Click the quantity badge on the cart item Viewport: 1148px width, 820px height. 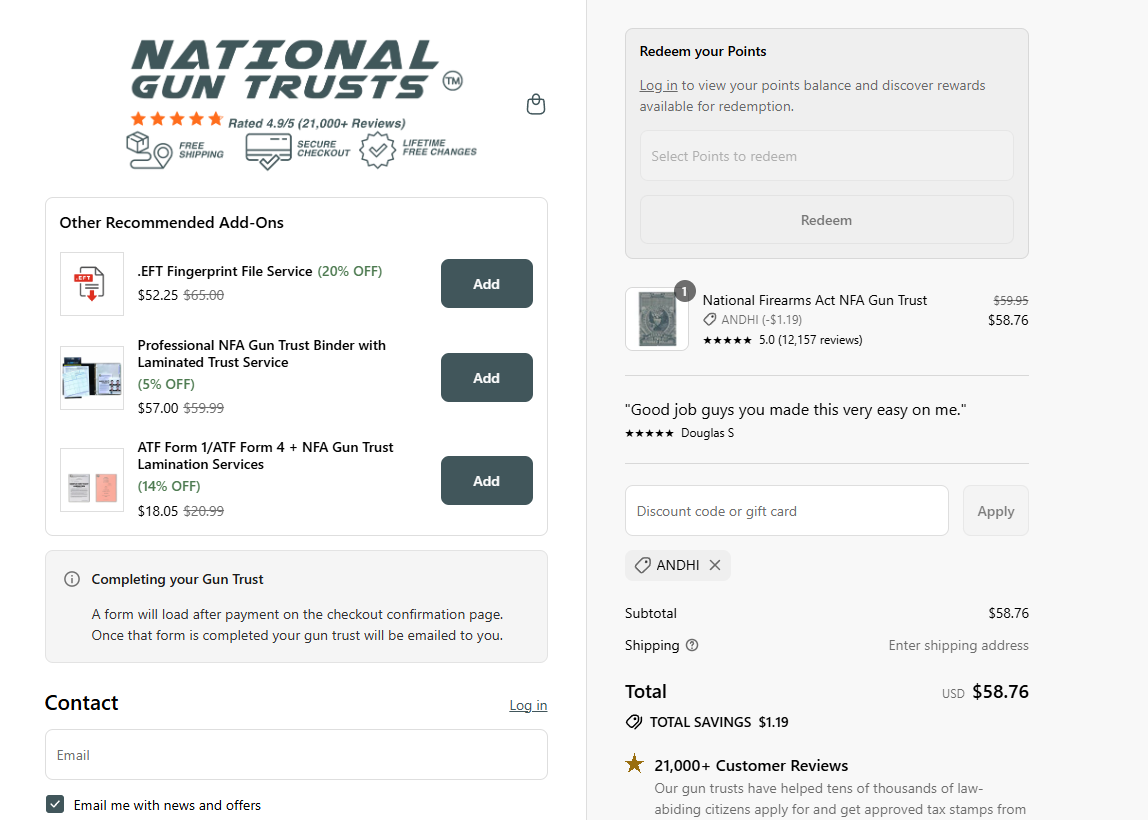tap(684, 291)
